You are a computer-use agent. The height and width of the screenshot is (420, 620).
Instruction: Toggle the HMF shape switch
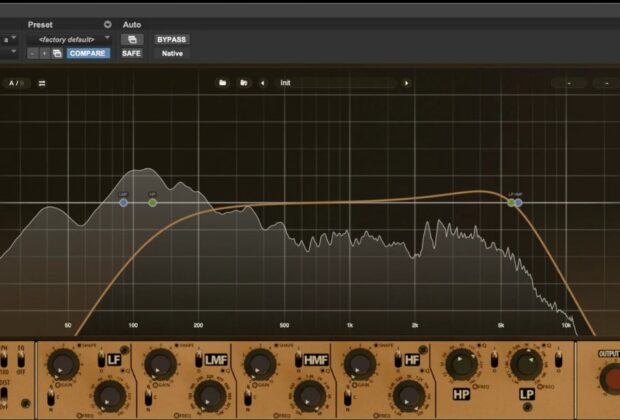pos(299,358)
